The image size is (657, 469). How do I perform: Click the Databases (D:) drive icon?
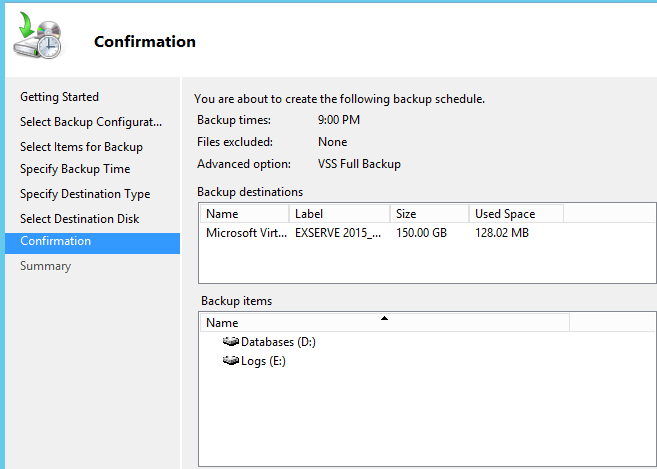point(231,342)
